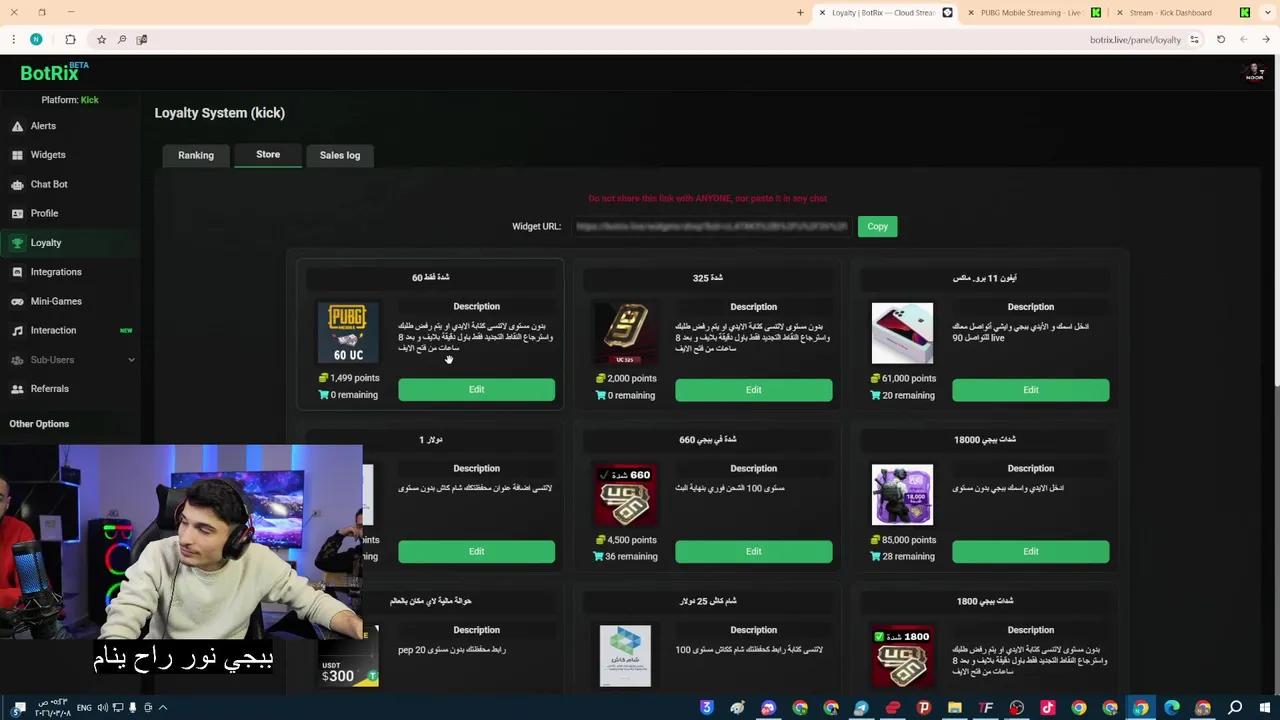Open Alerts in the sidebar

[x=43, y=126]
